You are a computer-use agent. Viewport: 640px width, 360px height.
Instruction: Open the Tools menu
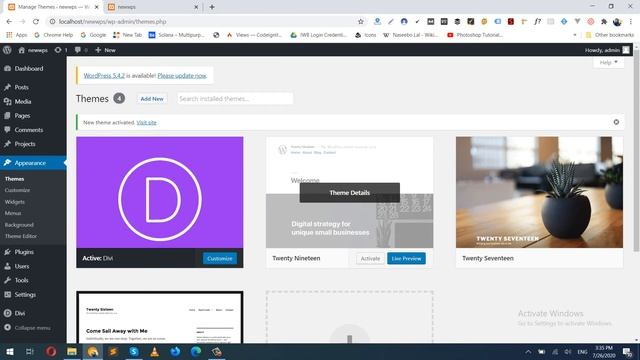[x=21, y=280]
